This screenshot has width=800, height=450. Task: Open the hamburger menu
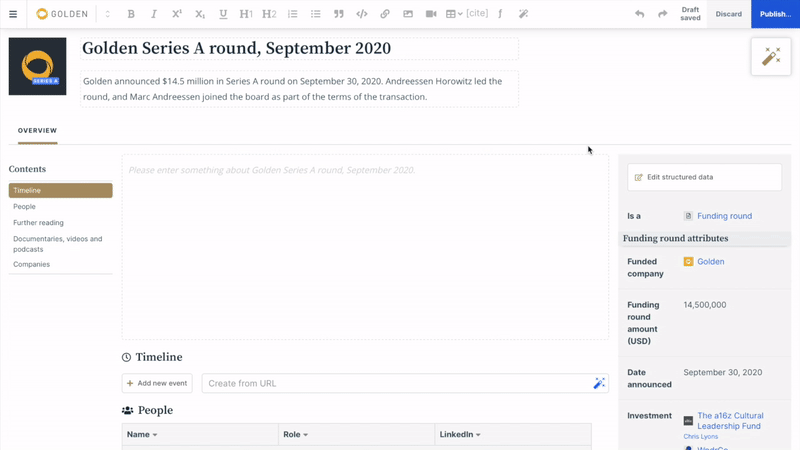tap(13, 14)
